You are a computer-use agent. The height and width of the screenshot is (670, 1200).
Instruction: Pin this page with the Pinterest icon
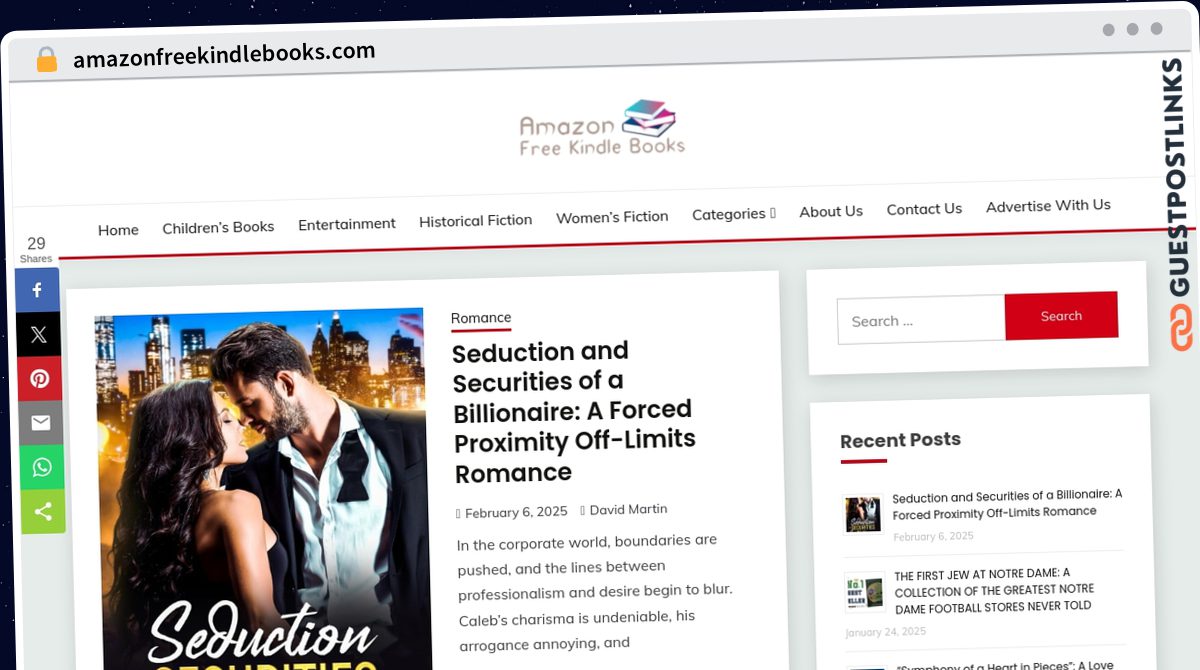pos(39,379)
